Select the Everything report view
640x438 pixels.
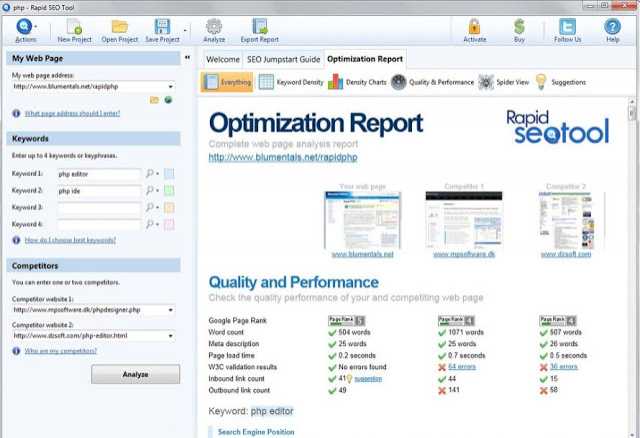click(227, 82)
